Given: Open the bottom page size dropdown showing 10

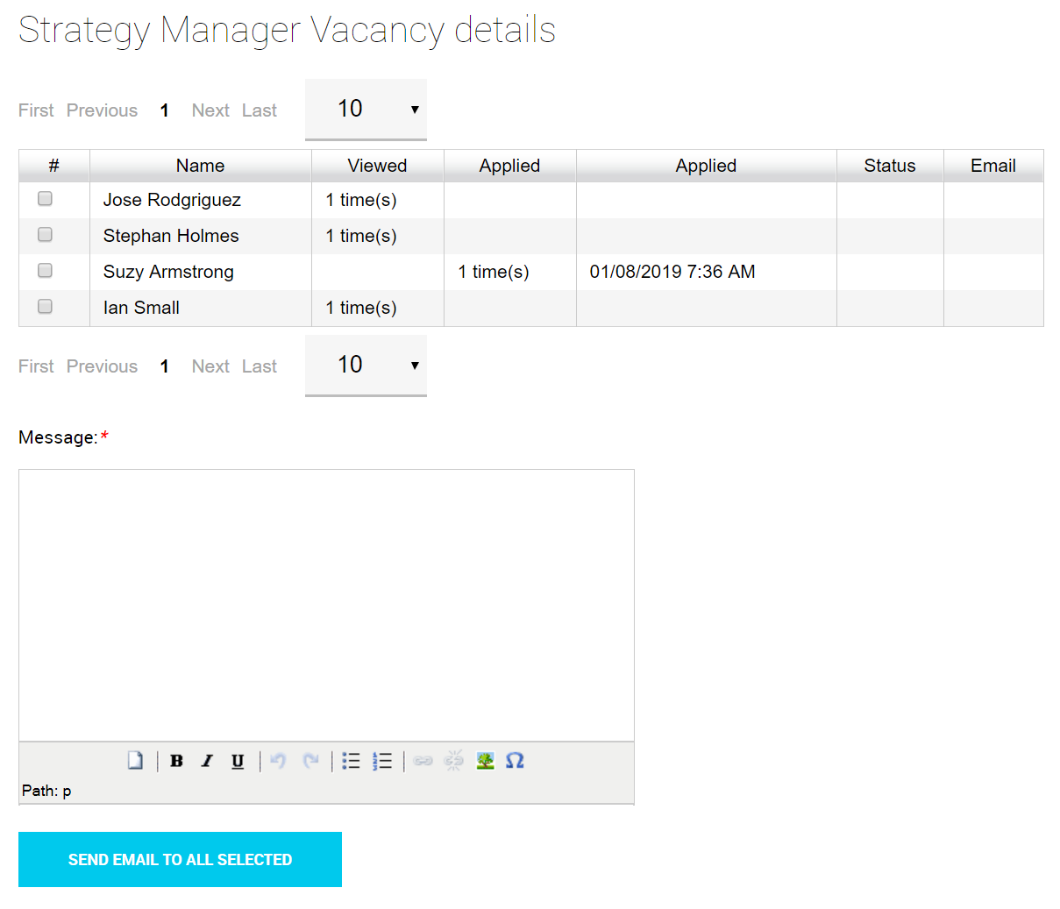Looking at the screenshot, I should click(366, 365).
